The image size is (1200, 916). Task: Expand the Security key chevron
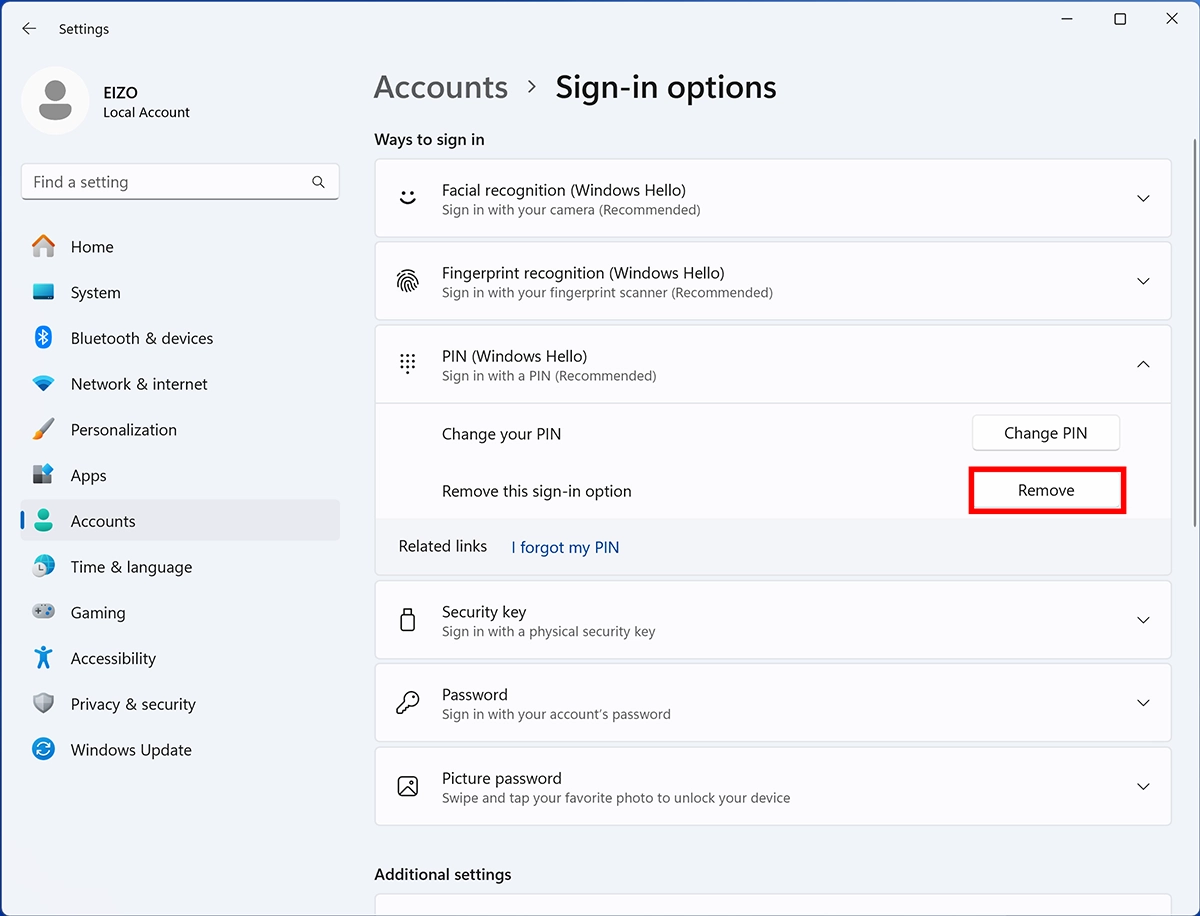(x=1143, y=621)
